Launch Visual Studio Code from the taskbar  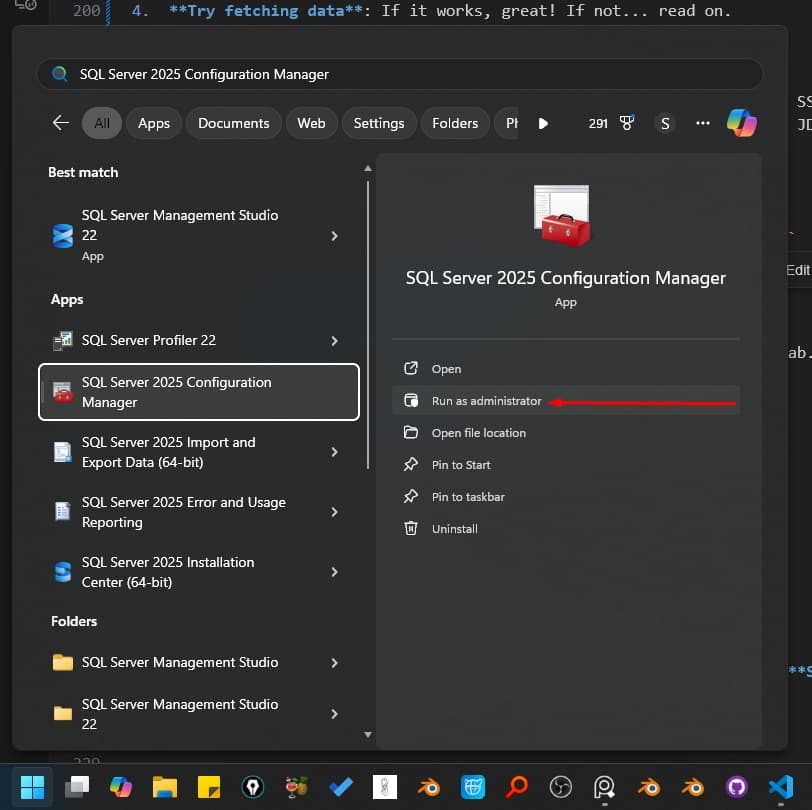(781, 787)
